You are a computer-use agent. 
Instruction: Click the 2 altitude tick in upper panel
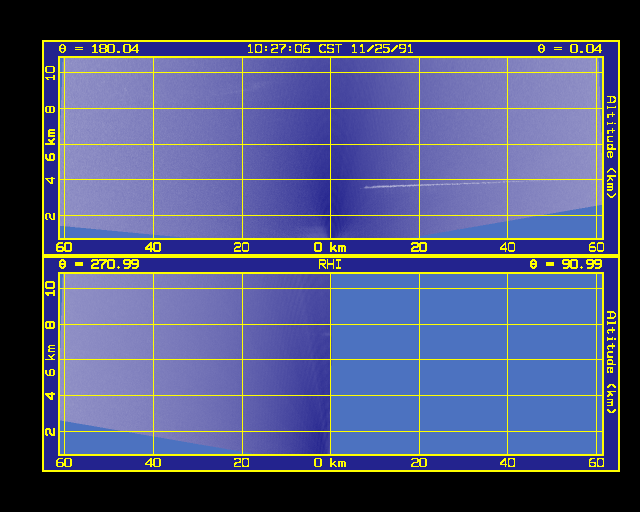click(x=51, y=216)
